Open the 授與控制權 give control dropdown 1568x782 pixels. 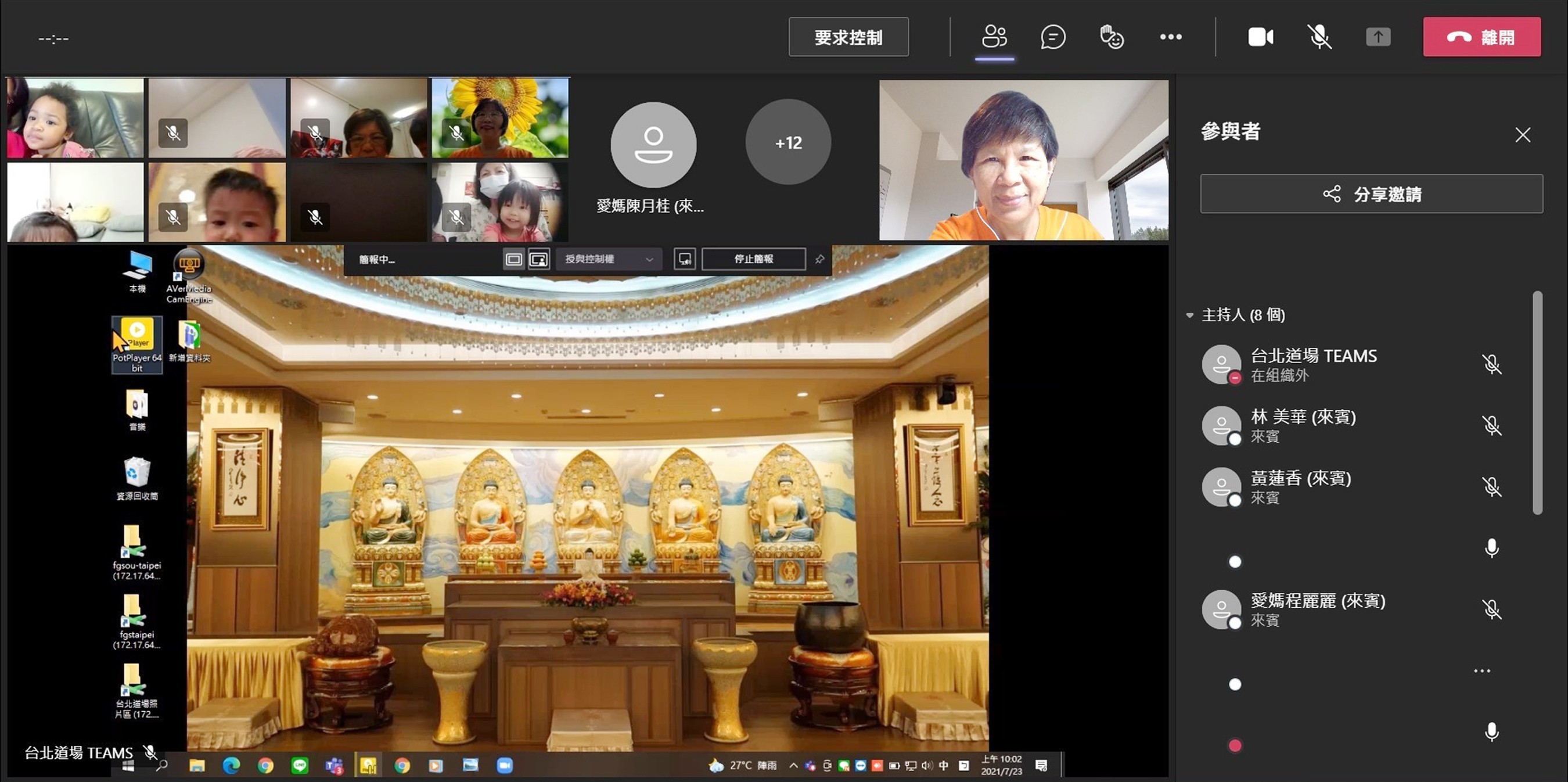tap(608, 260)
